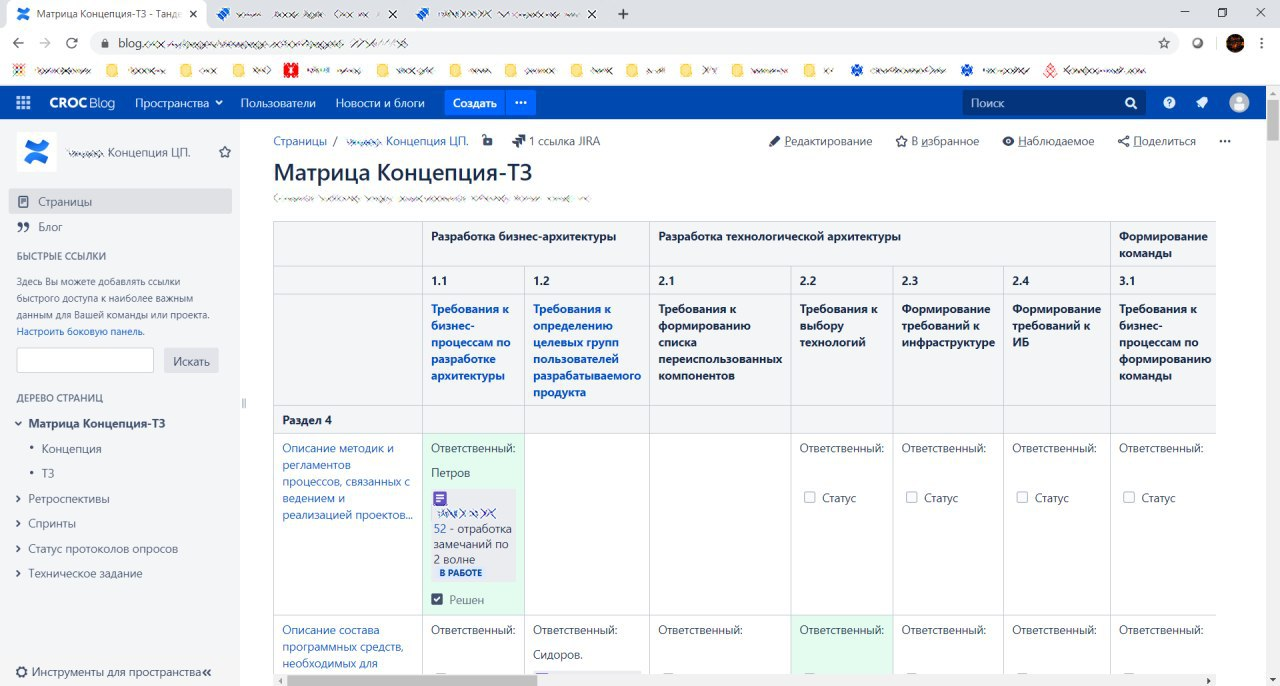Click the search magnifier icon
Viewport: 1280px width, 686px height.
pos(1131,103)
